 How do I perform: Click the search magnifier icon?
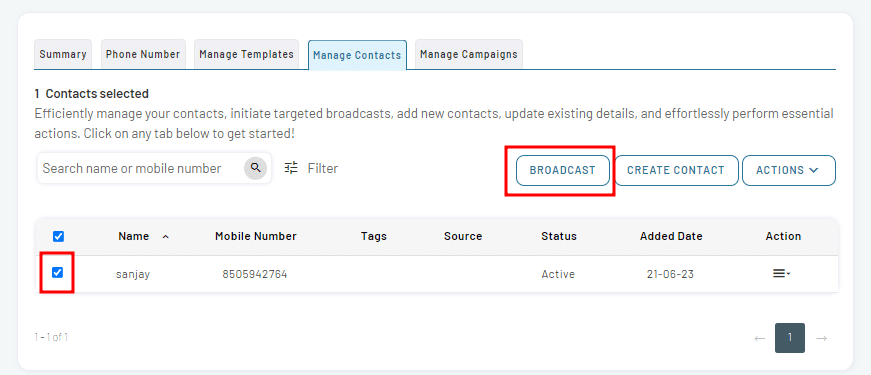click(256, 168)
